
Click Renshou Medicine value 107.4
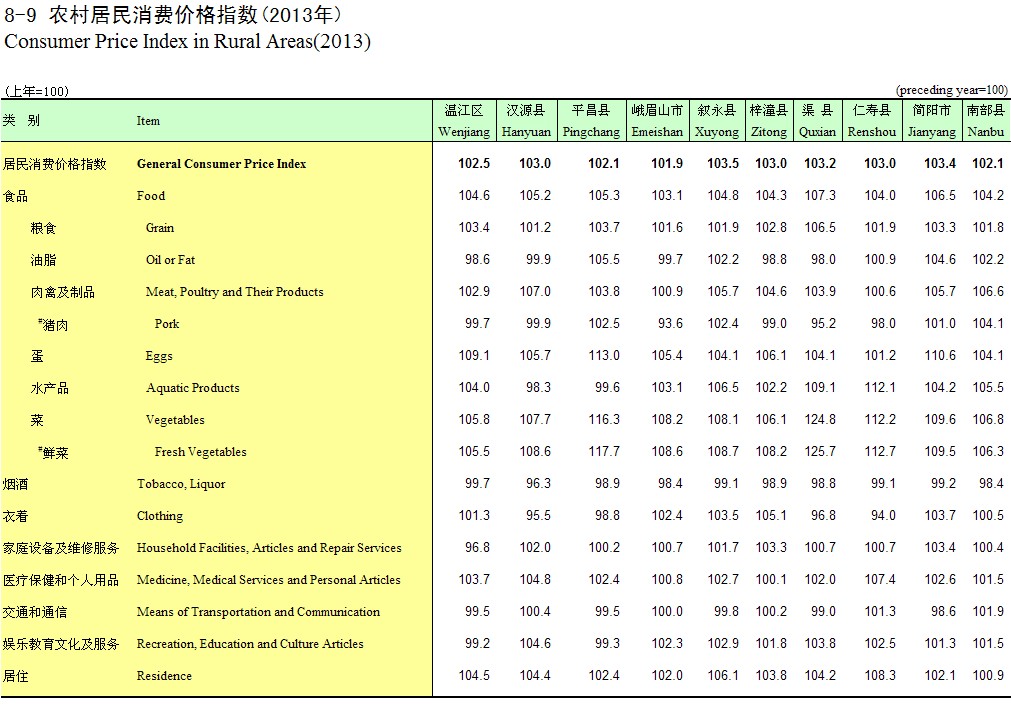click(x=880, y=580)
